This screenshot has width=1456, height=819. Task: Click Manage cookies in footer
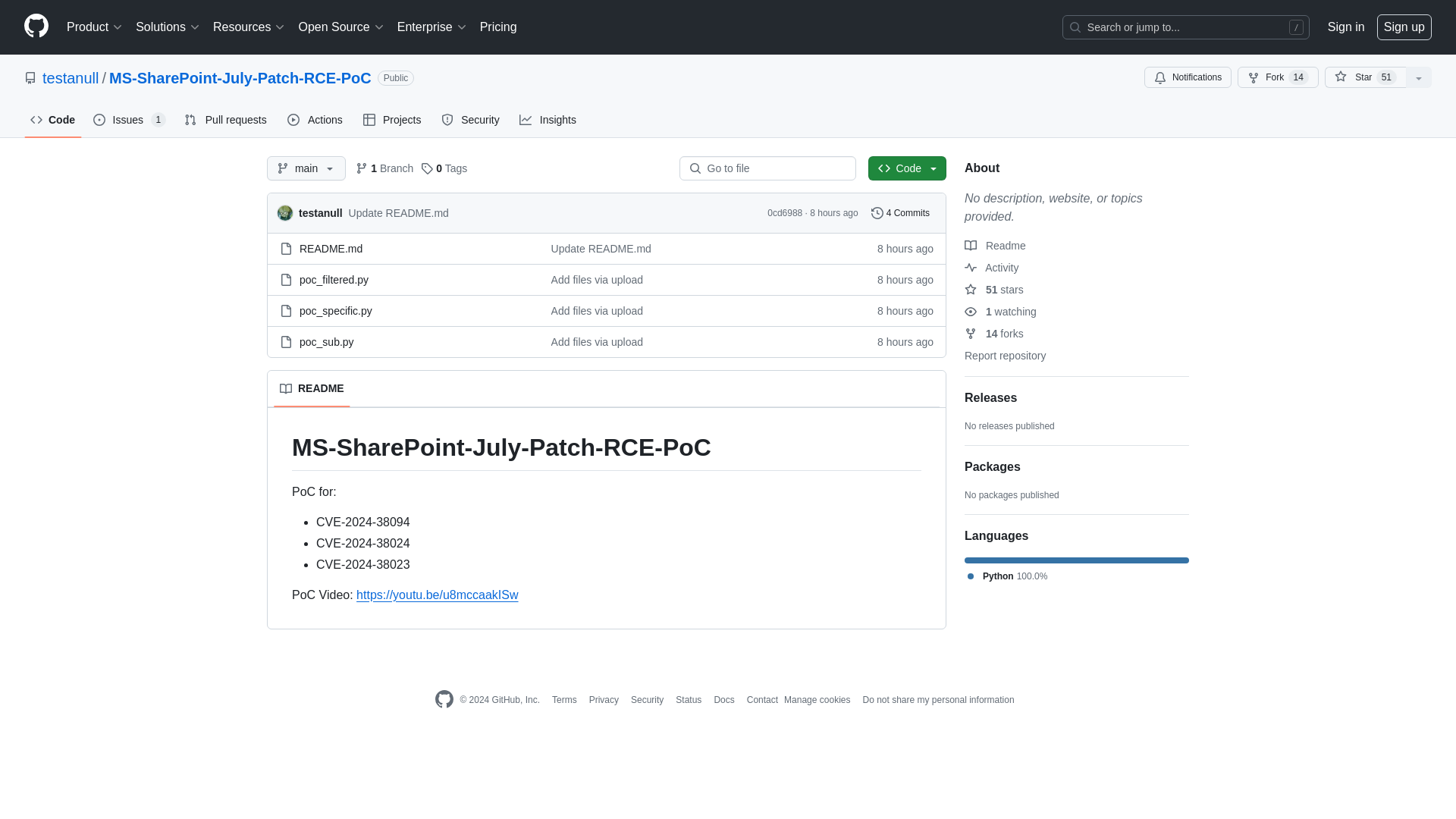tap(817, 700)
